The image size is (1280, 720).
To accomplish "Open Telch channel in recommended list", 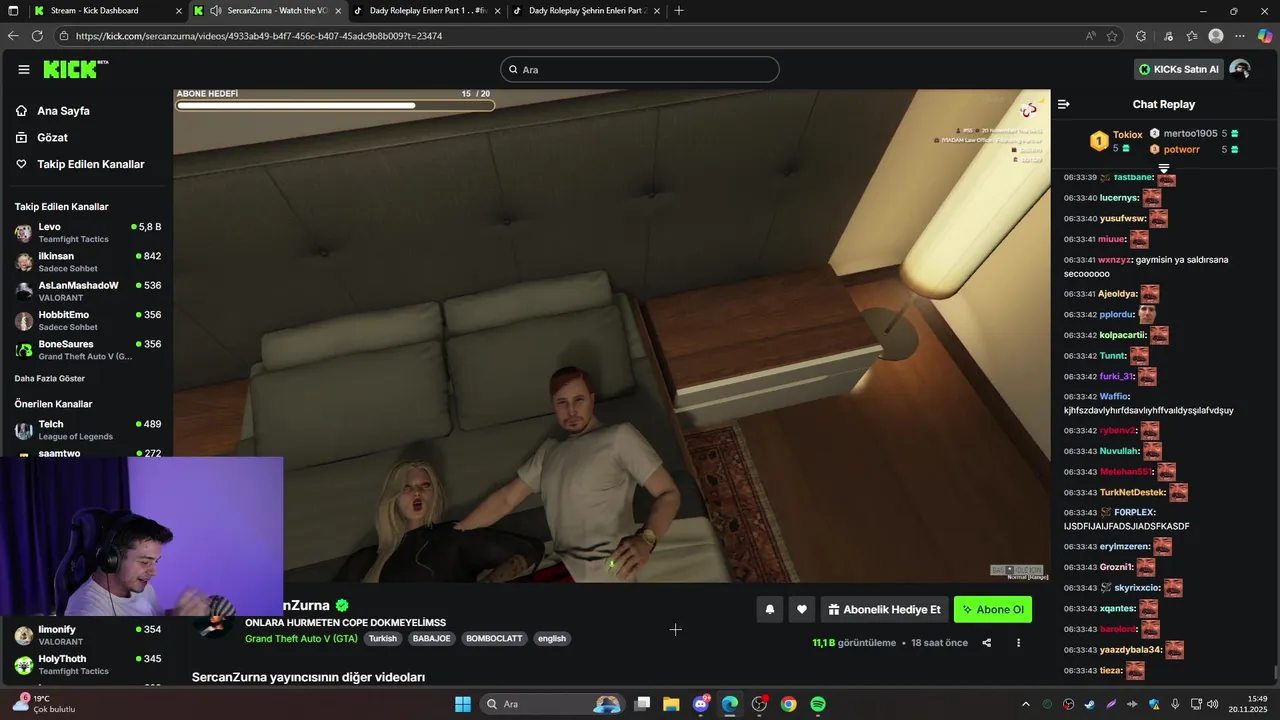I will click(88, 430).
